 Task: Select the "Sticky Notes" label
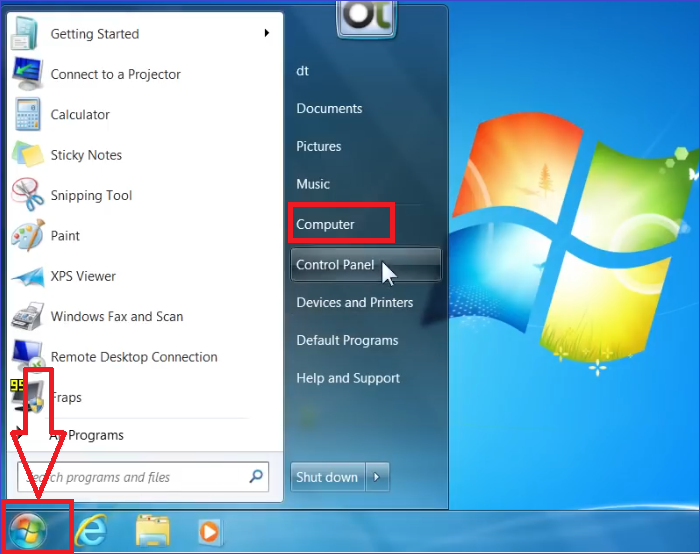click(x=86, y=155)
